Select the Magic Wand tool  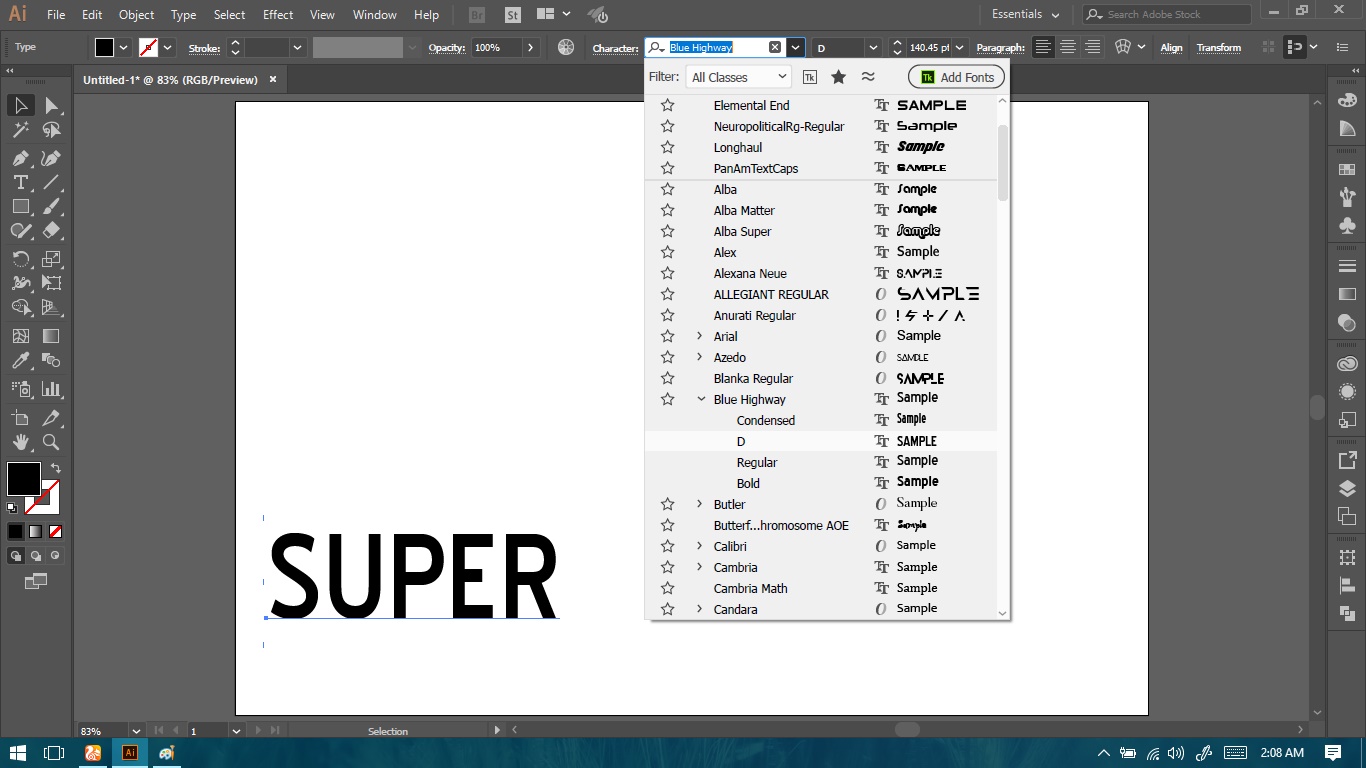click(20, 130)
